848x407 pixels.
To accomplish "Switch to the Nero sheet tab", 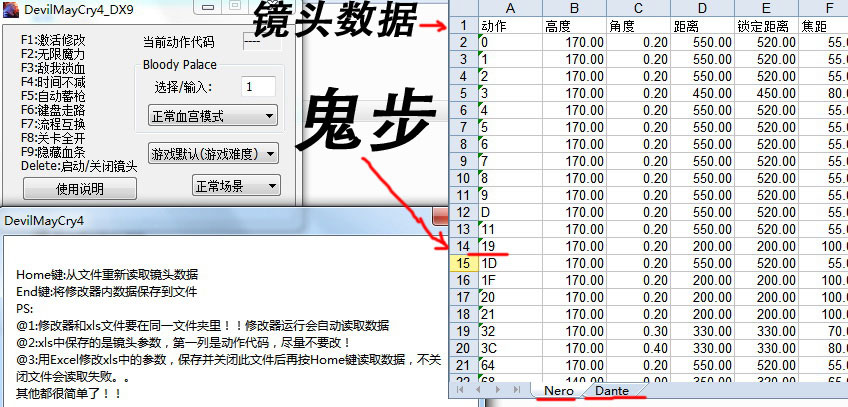I will pos(560,392).
